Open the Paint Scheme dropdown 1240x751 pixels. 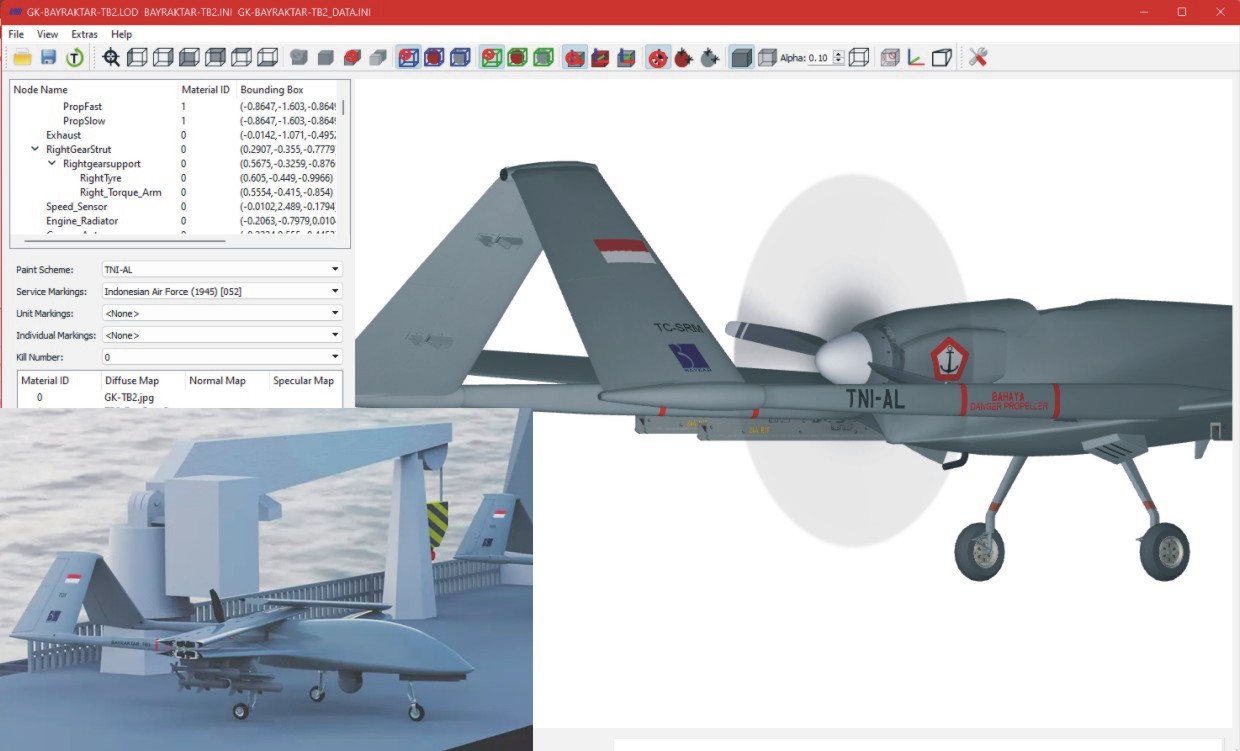(x=222, y=270)
